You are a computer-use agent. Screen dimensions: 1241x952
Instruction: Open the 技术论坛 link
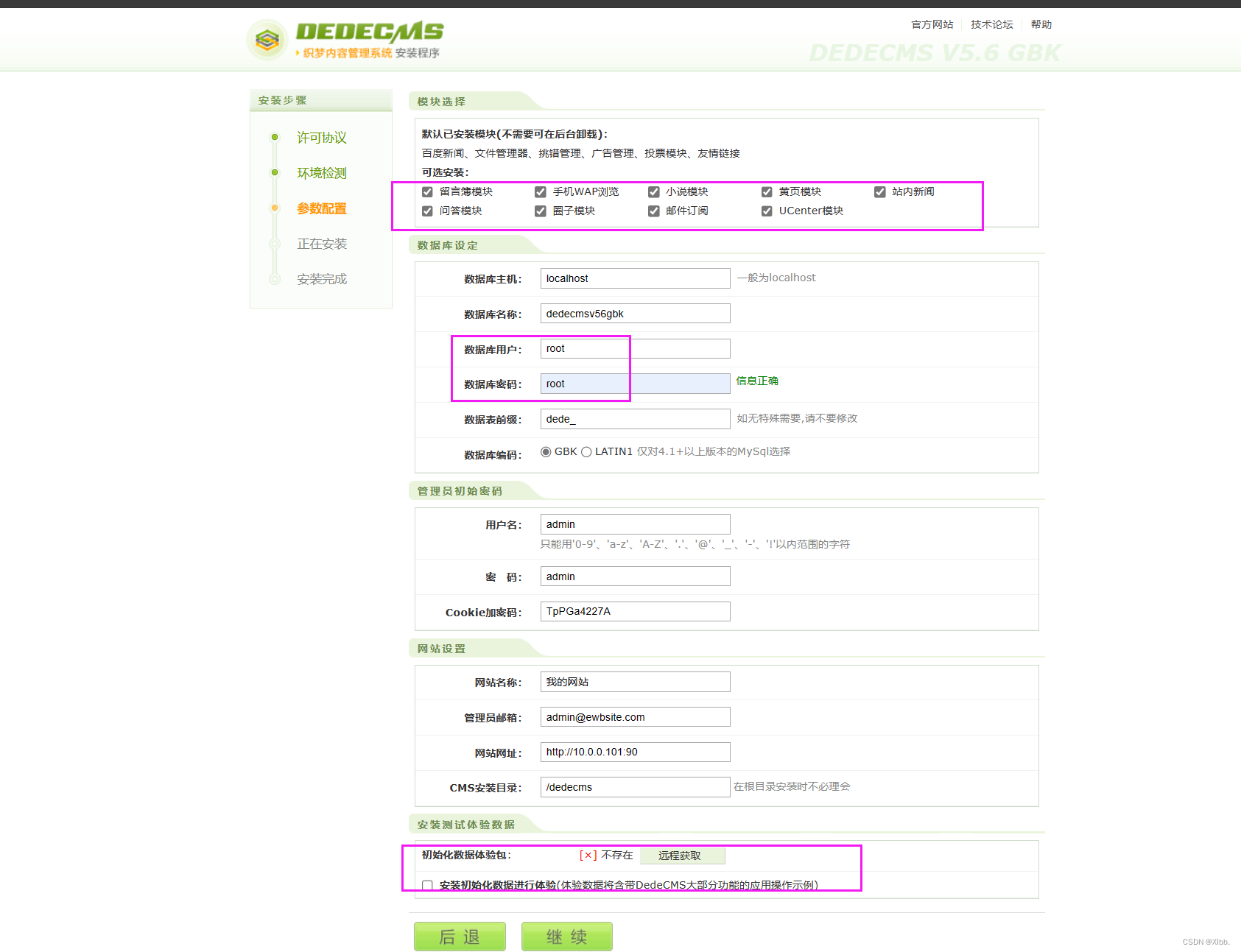tap(992, 24)
